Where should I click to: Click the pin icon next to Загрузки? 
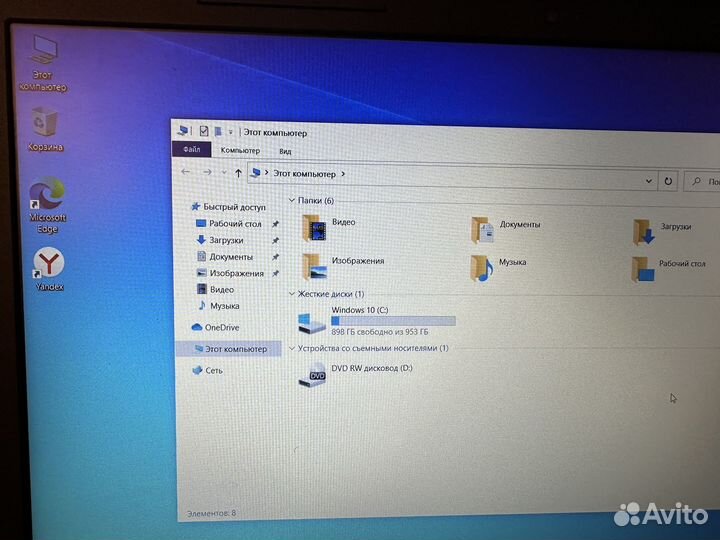[x=276, y=241]
